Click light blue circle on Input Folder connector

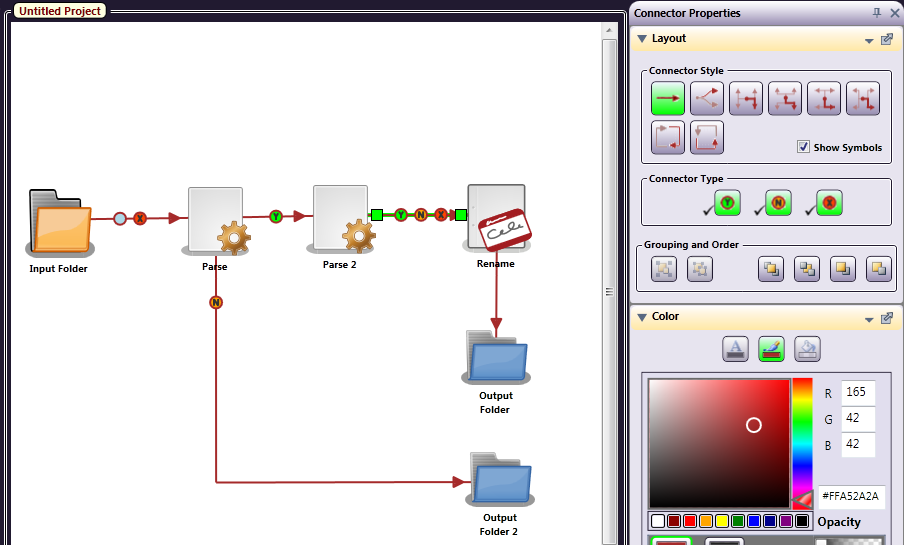pyautogui.click(x=120, y=219)
